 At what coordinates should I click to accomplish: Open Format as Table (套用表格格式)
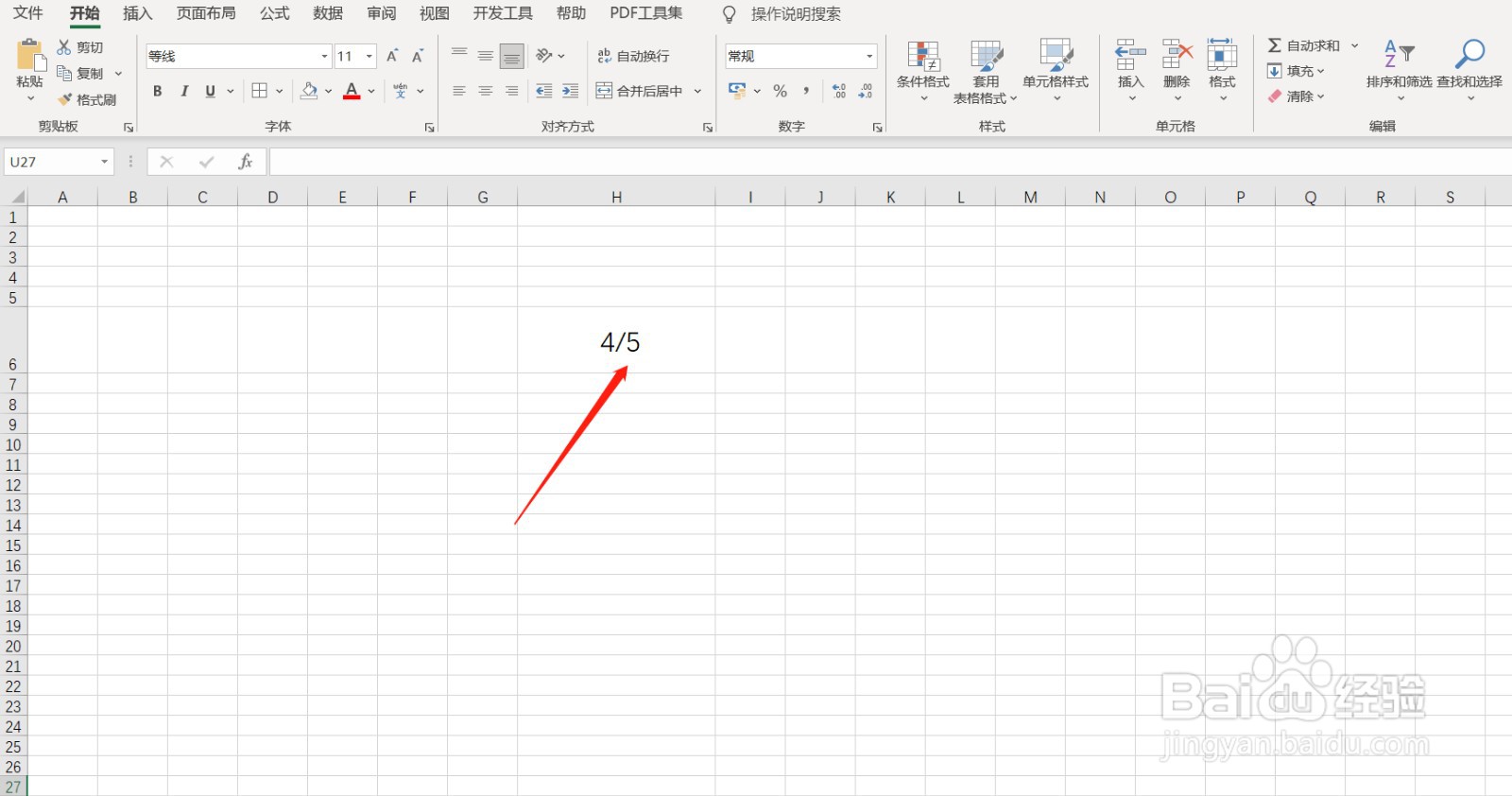coord(986,71)
